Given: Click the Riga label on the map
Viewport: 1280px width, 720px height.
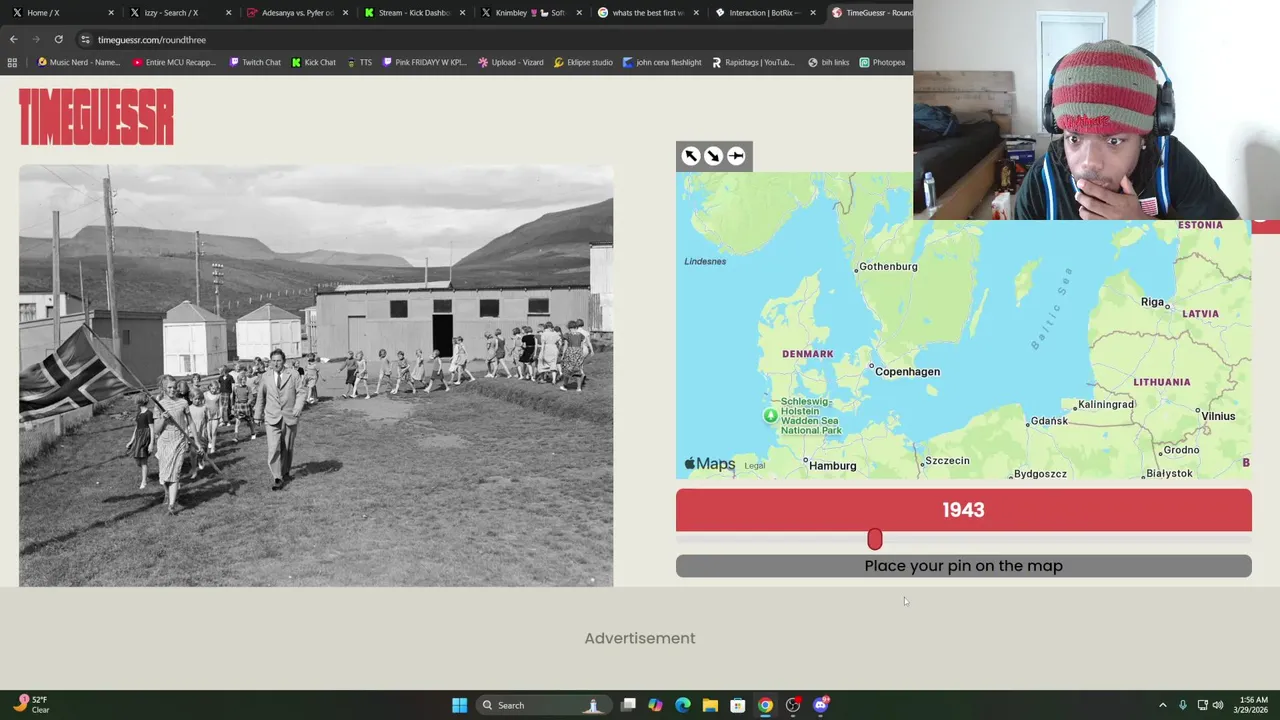Looking at the screenshot, I should pos(1152,302).
